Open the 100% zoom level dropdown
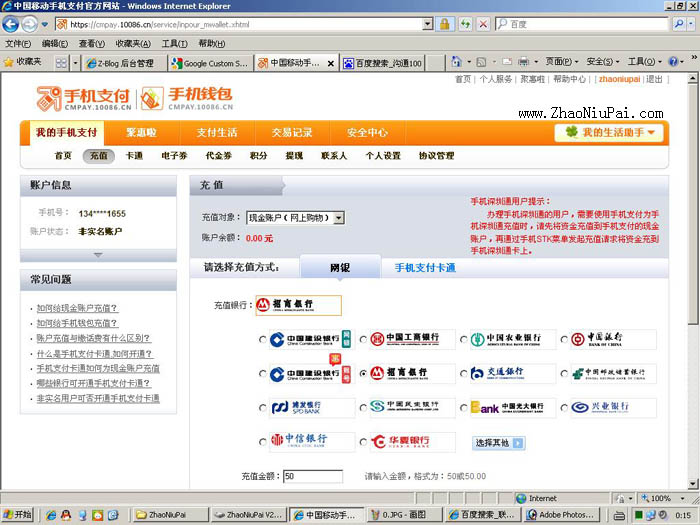The image size is (700, 525). (x=682, y=498)
